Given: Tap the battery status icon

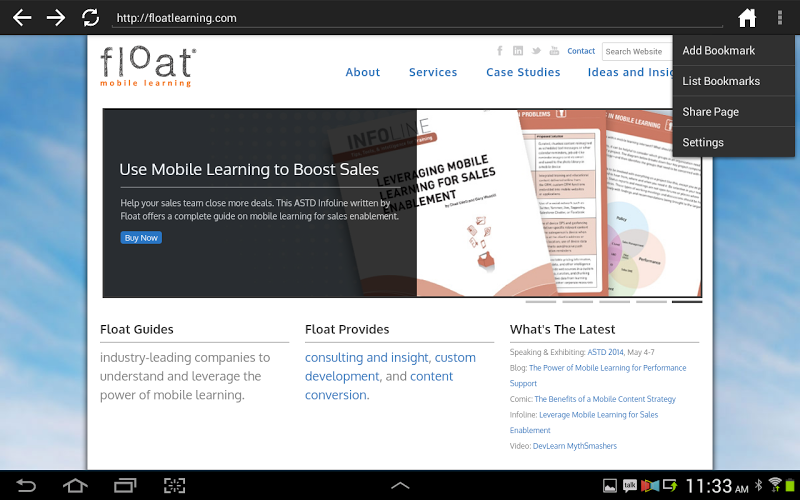Looking at the screenshot, I should point(790,485).
